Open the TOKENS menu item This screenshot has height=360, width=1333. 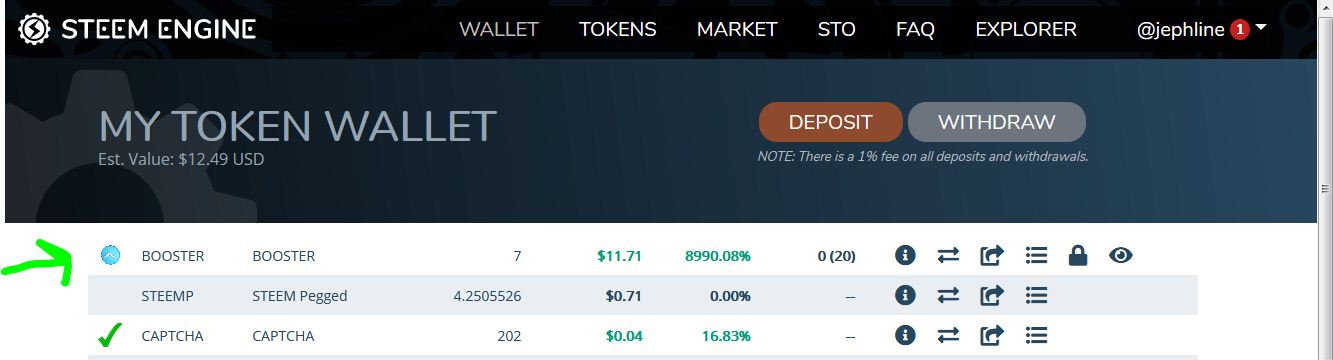pyautogui.click(x=617, y=29)
